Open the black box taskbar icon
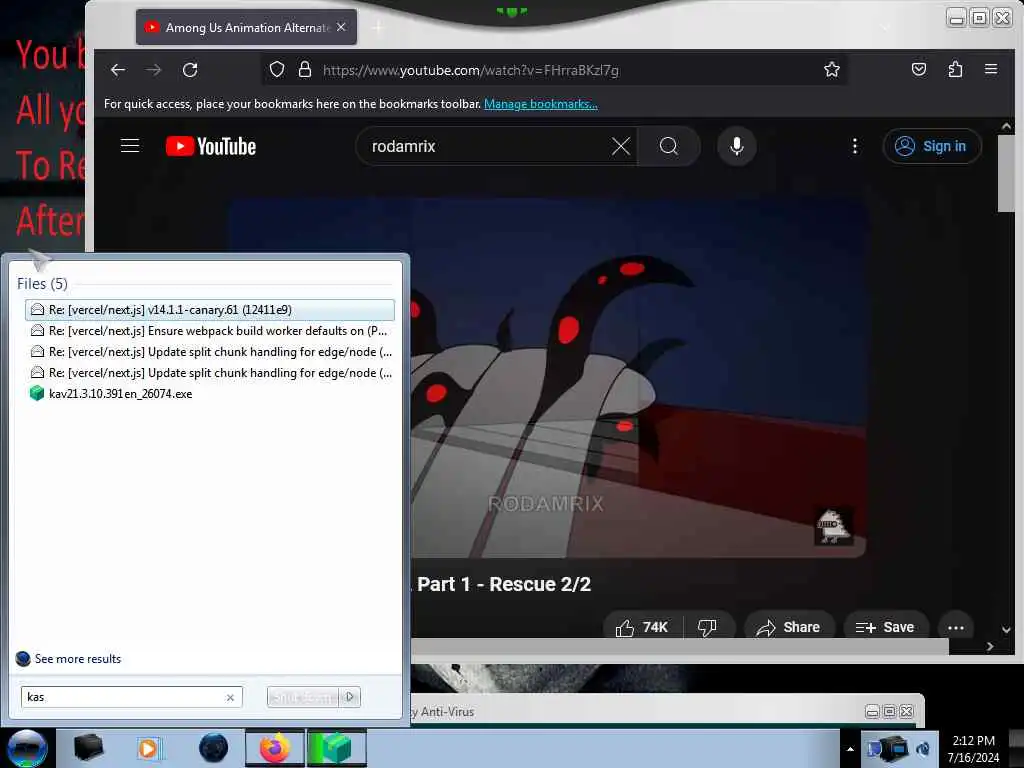 88,748
